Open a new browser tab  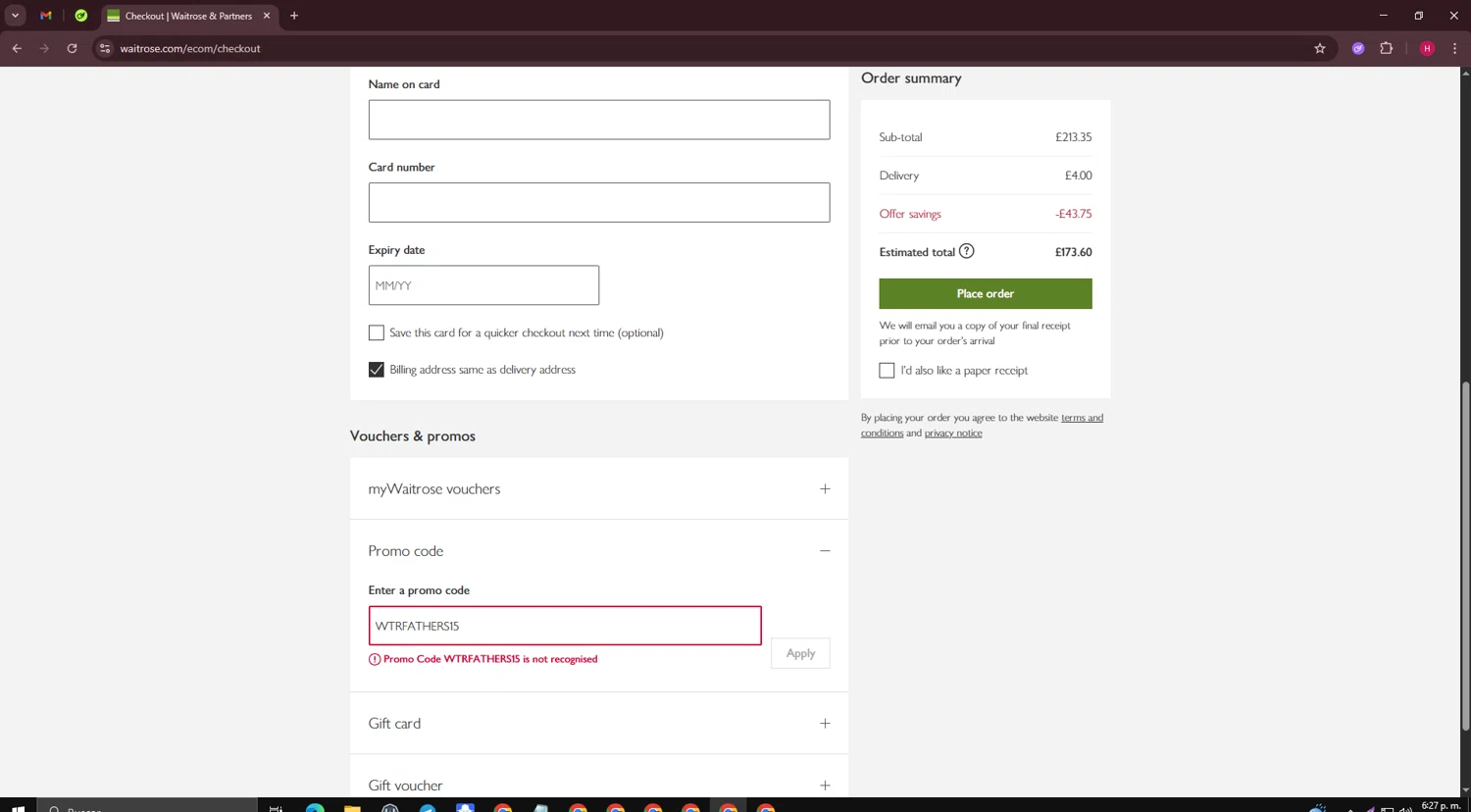coord(294,16)
